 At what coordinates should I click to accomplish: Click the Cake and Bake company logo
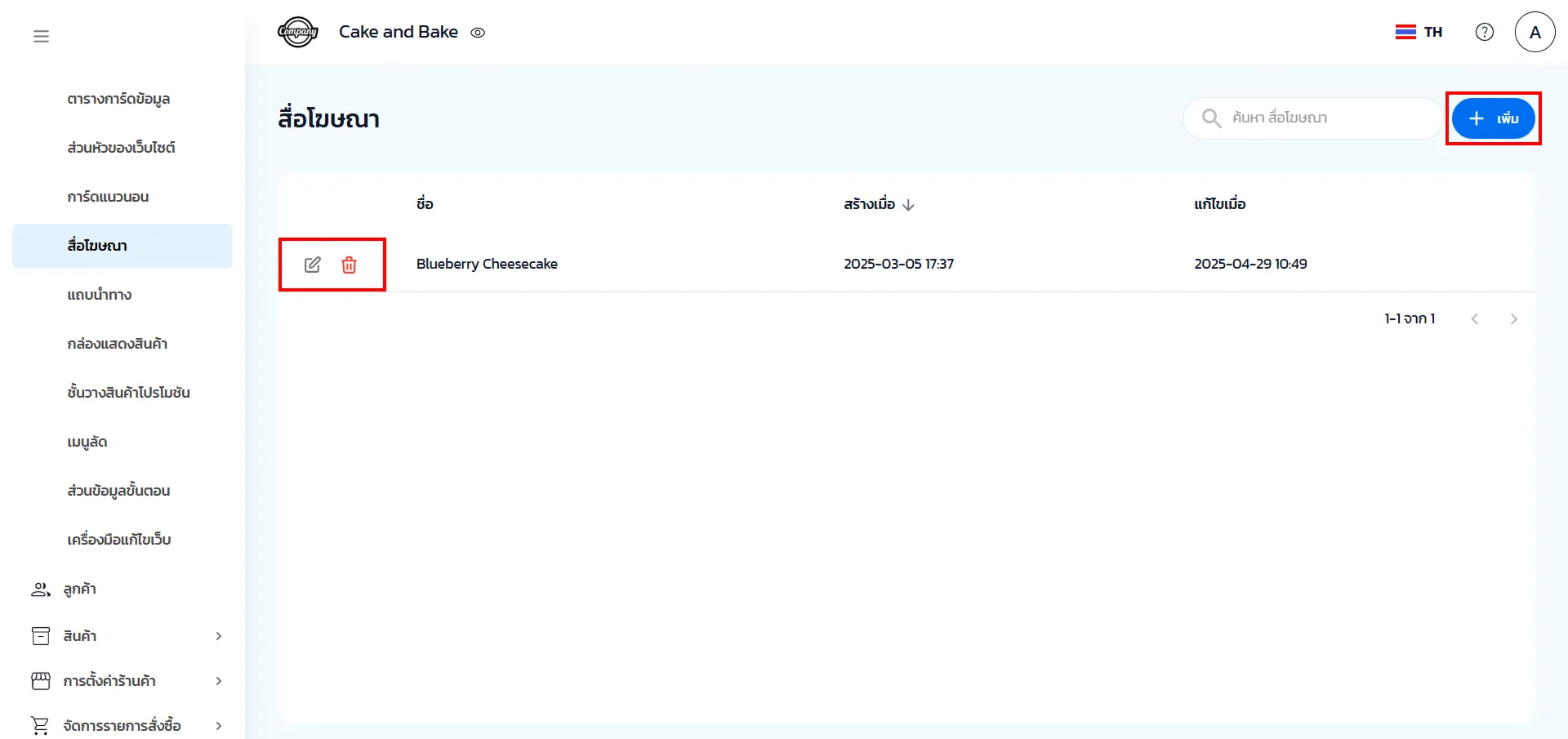[x=298, y=33]
